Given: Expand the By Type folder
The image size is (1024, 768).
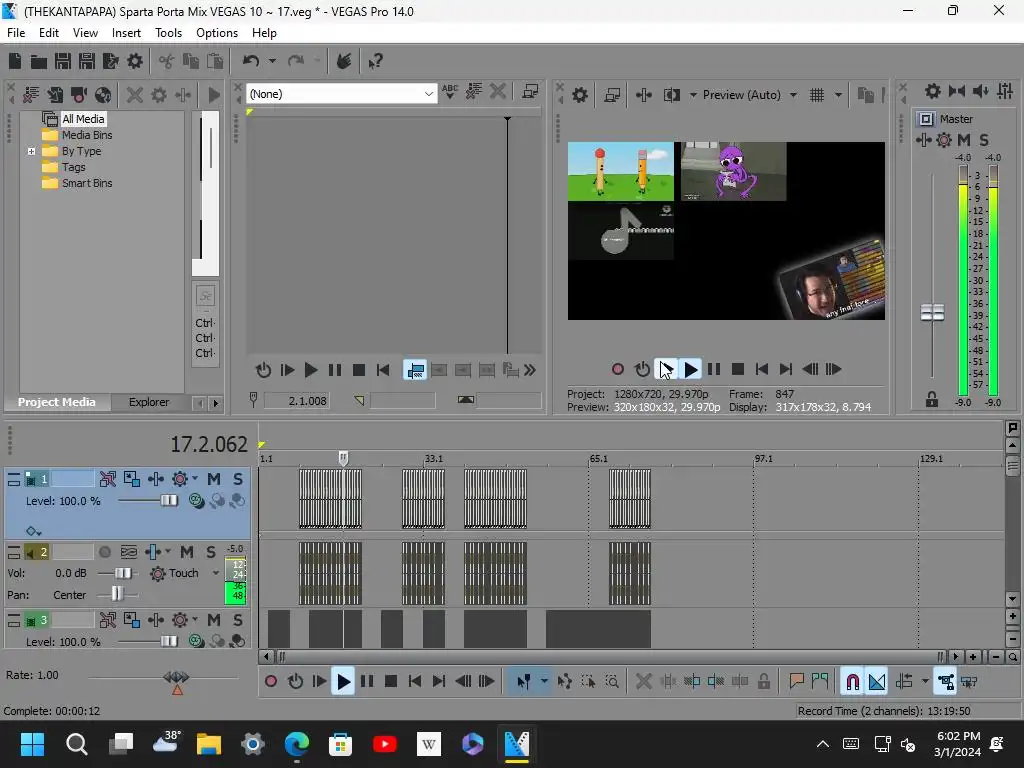Looking at the screenshot, I should point(31,152).
